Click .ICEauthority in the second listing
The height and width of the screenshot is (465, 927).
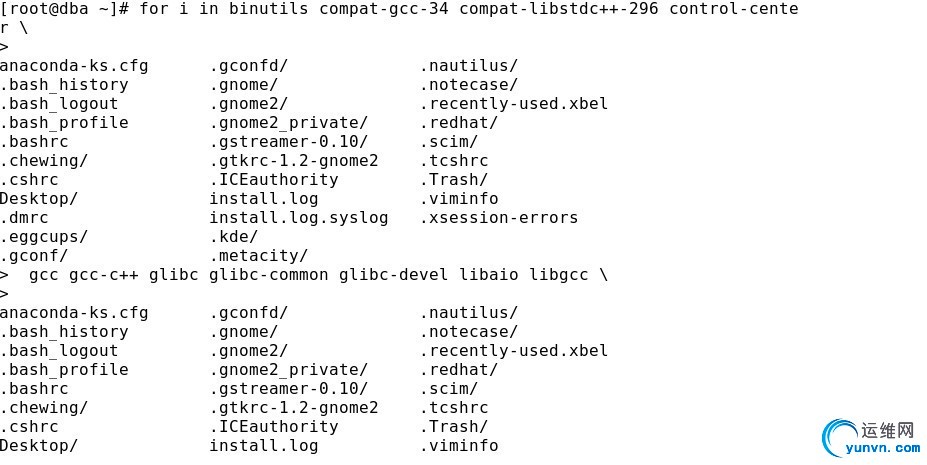point(274,427)
